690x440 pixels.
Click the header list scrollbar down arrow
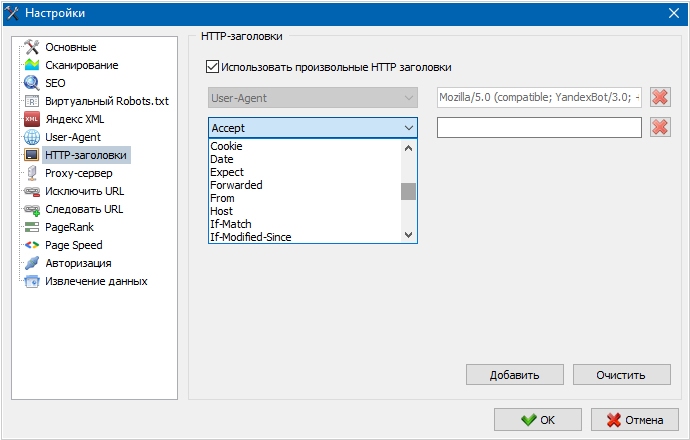click(x=408, y=234)
